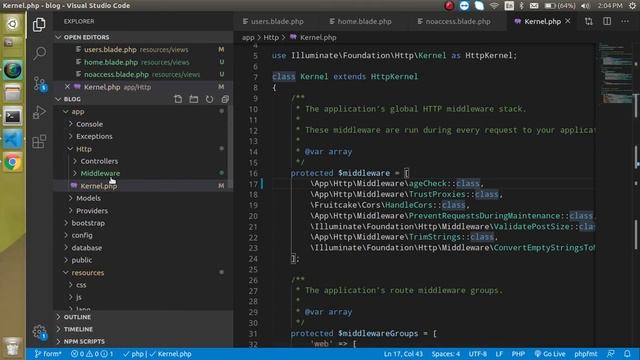This screenshot has height=360, width=640.
Task: Open the Manage gear menu
Action: 39,332
